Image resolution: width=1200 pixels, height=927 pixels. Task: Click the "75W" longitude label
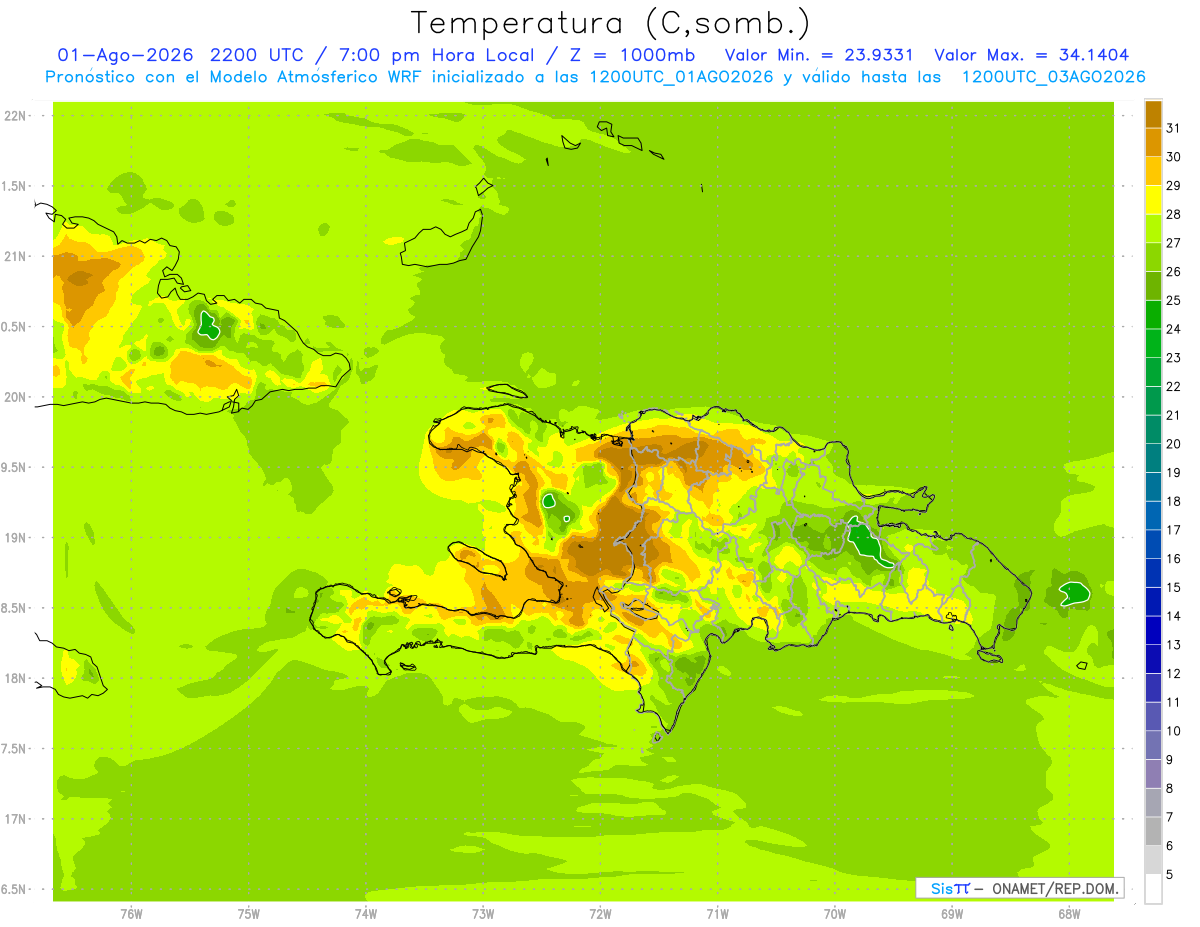coord(249,913)
